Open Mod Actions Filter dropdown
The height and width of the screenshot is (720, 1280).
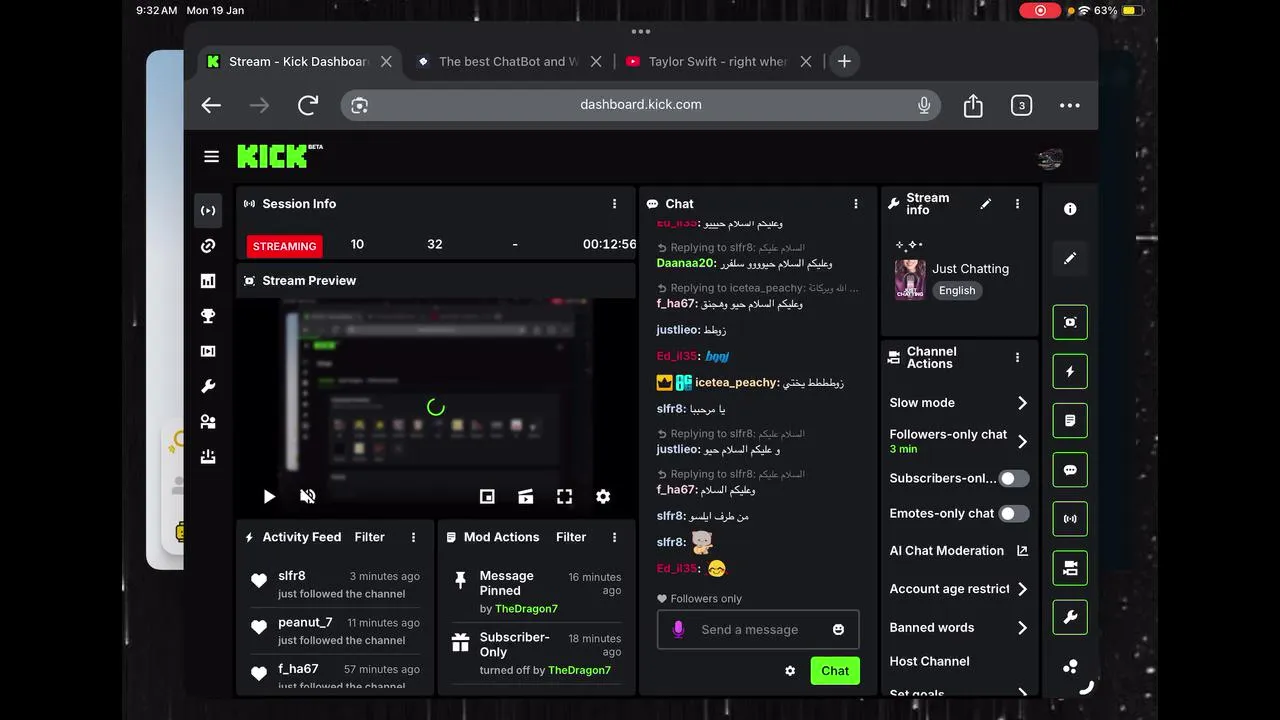click(571, 537)
